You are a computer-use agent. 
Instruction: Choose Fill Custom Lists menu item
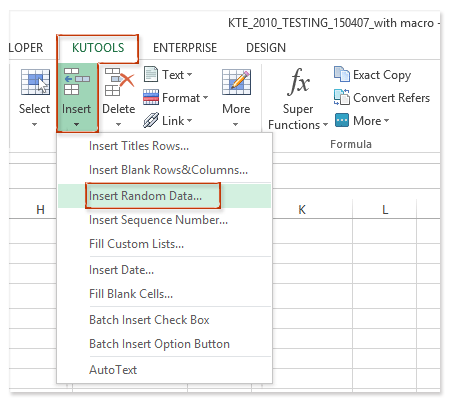pos(164,244)
